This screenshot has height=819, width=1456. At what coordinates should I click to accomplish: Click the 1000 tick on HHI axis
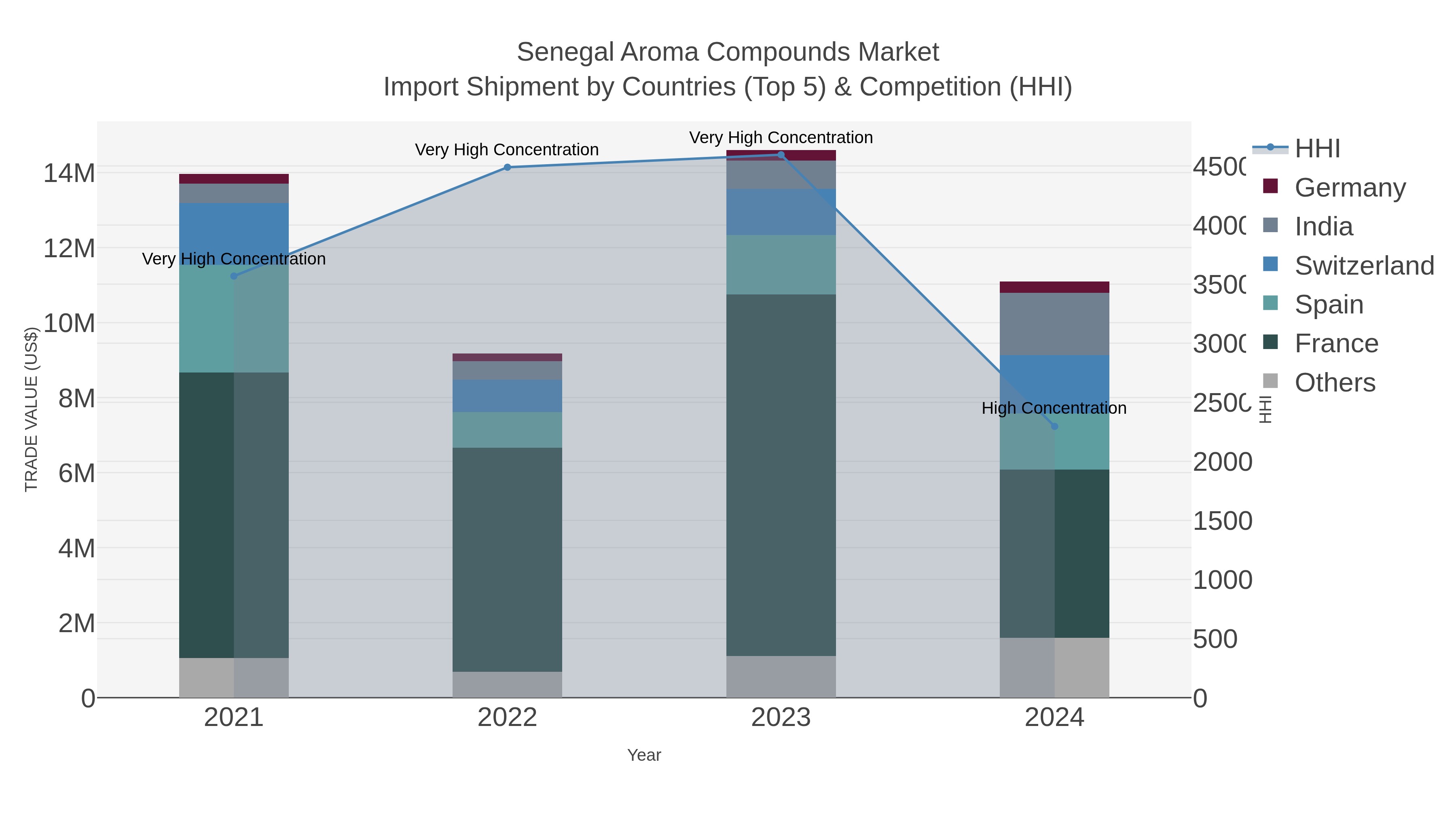coord(1223,580)
